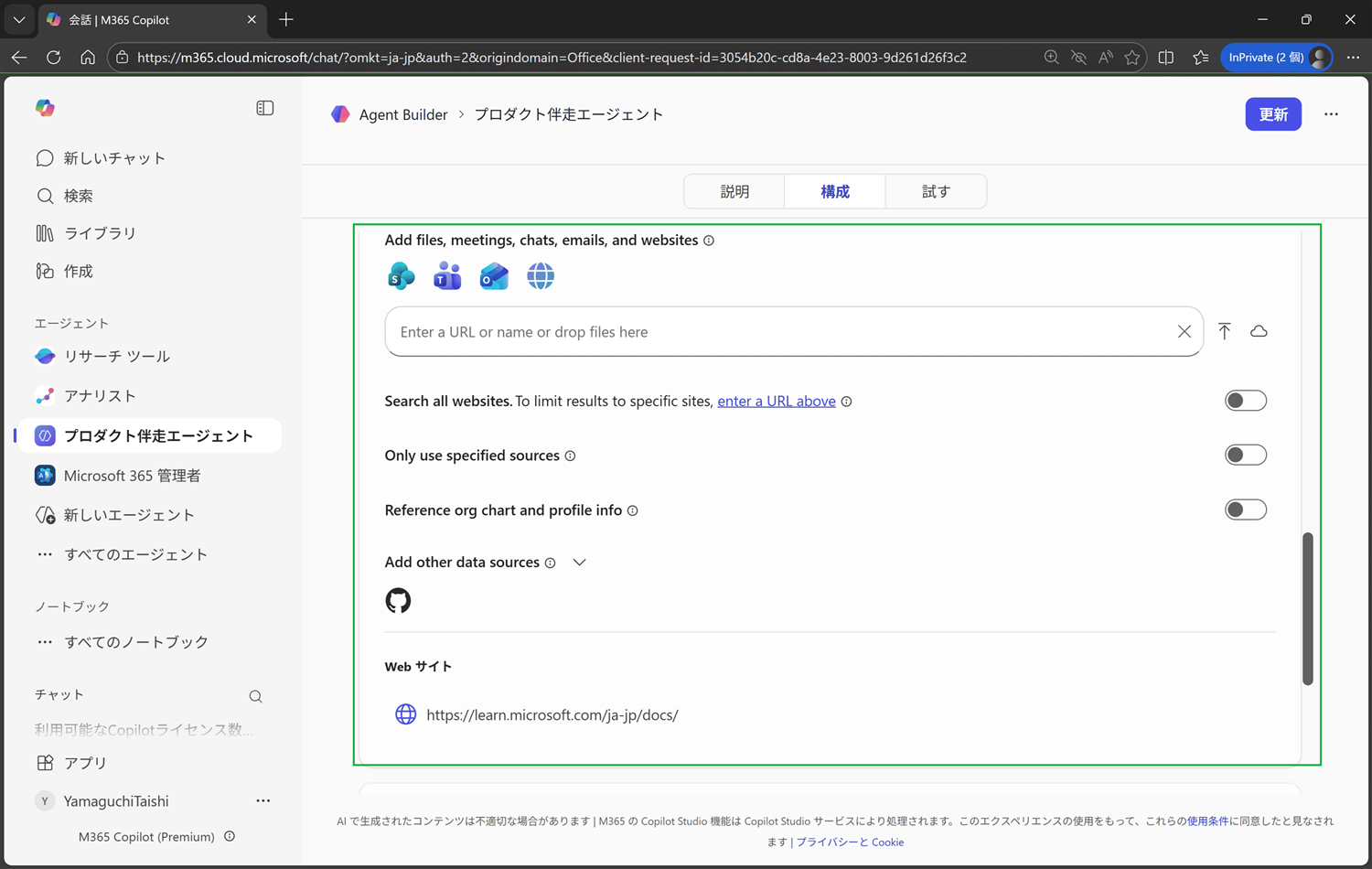Click the cloud file picker icon
Screen dimensions: 1372x869
[1259, 331]
